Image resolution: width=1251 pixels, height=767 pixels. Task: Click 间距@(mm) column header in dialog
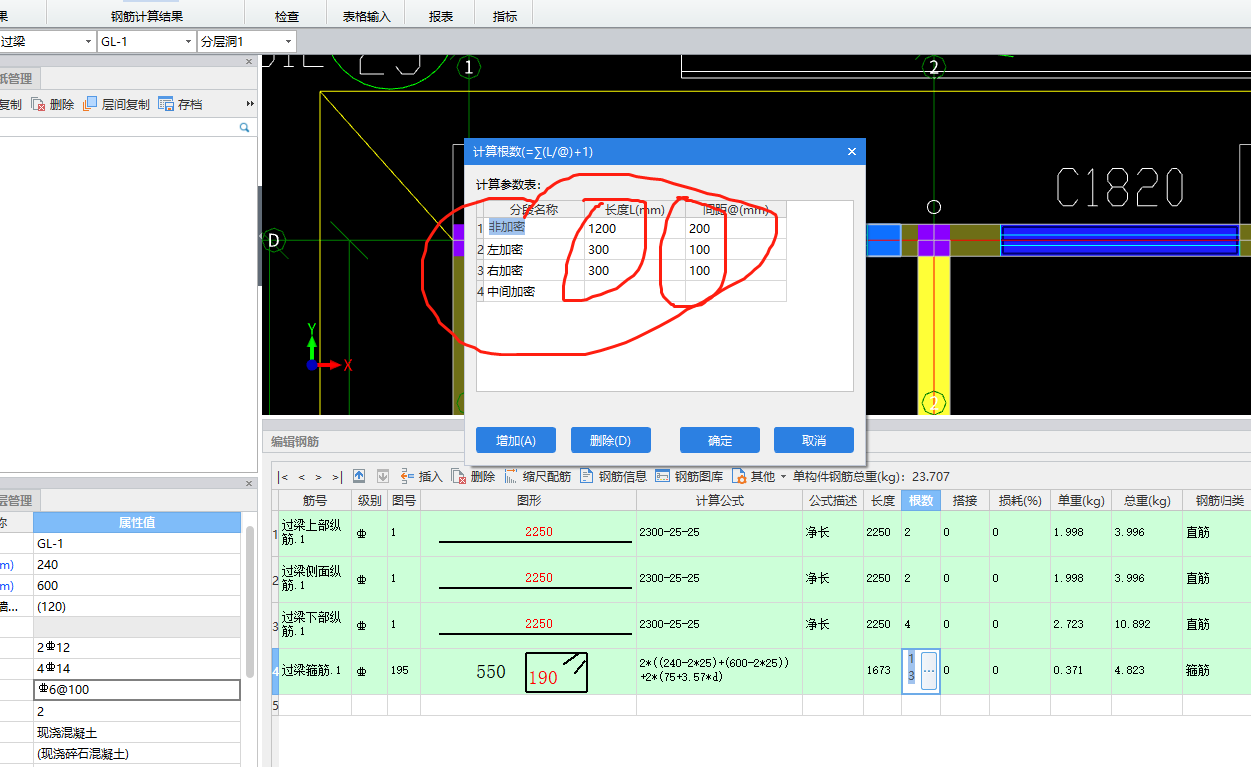736,209
